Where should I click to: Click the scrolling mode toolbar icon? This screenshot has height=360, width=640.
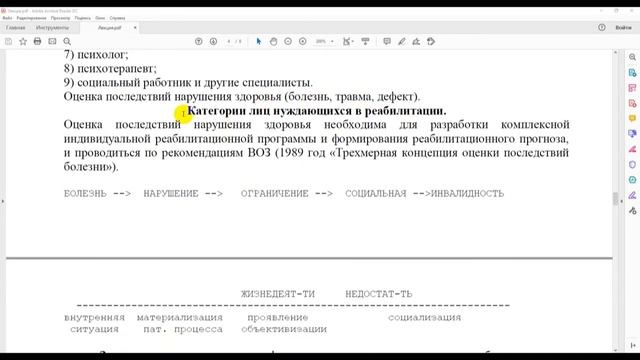pos(365,41)
